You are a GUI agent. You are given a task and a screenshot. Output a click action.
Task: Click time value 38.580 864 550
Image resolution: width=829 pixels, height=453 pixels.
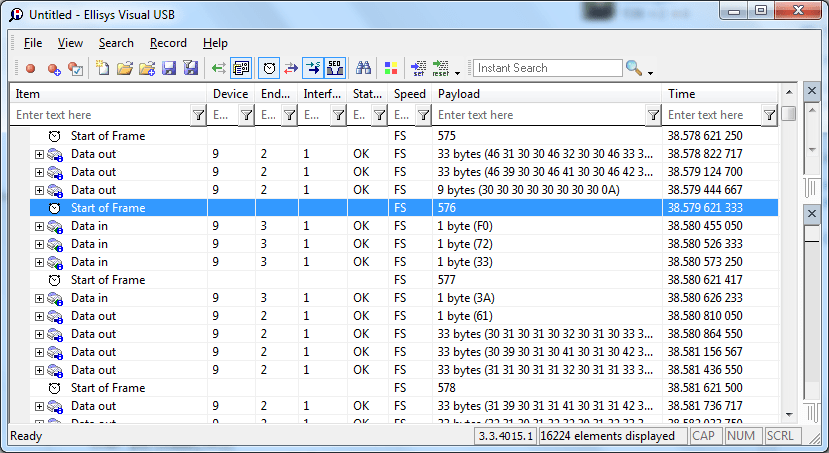(705, 334)
